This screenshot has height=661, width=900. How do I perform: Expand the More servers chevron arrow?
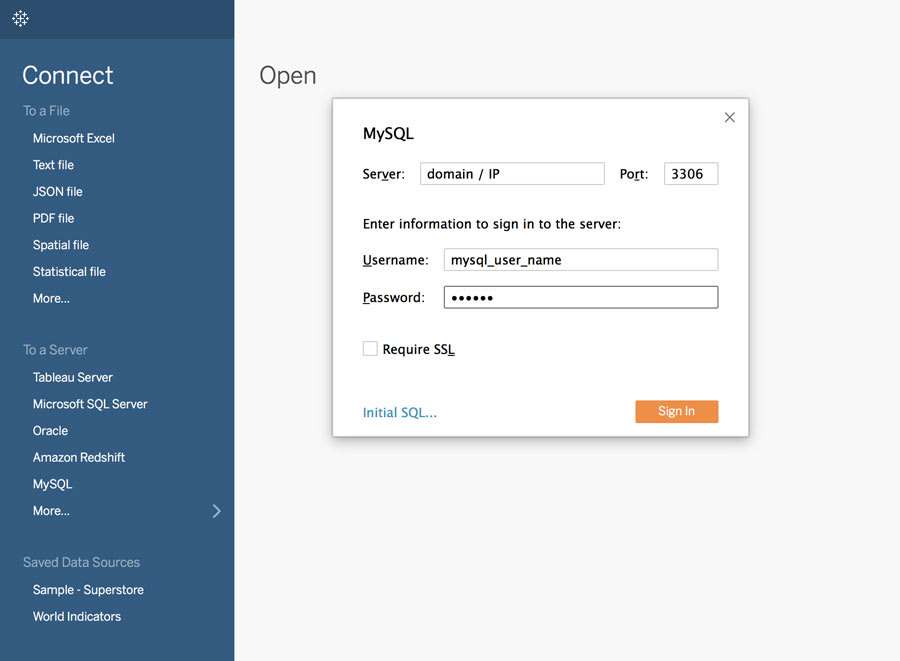(x=216, y=511)
